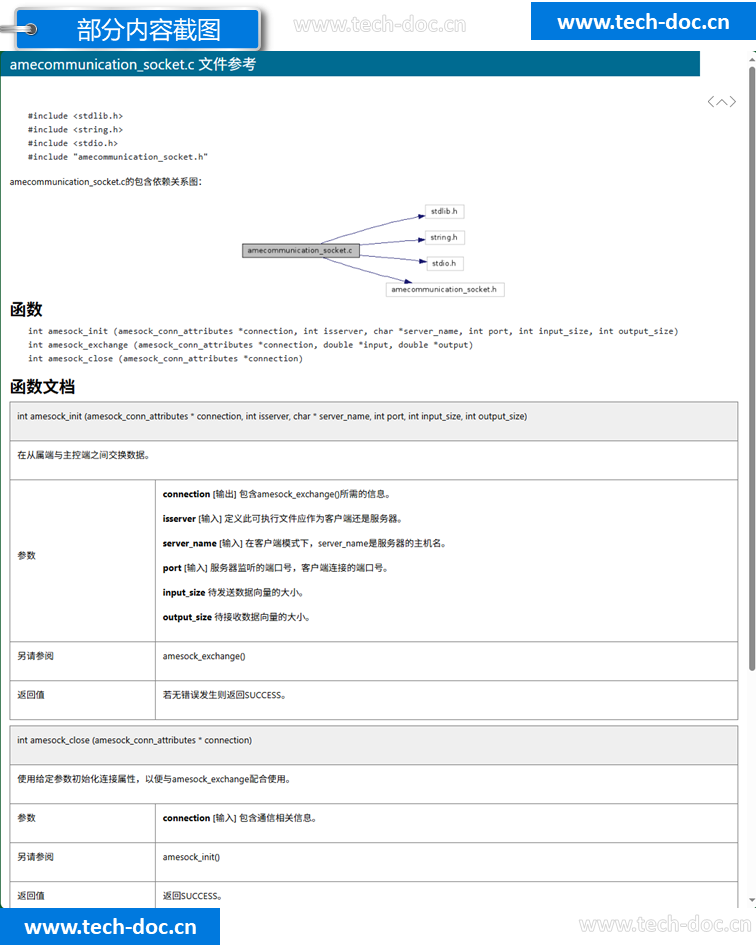This screenshot has height=945, width=756.
Task: Click the '函数' section heading
Action: pos(26,310)
